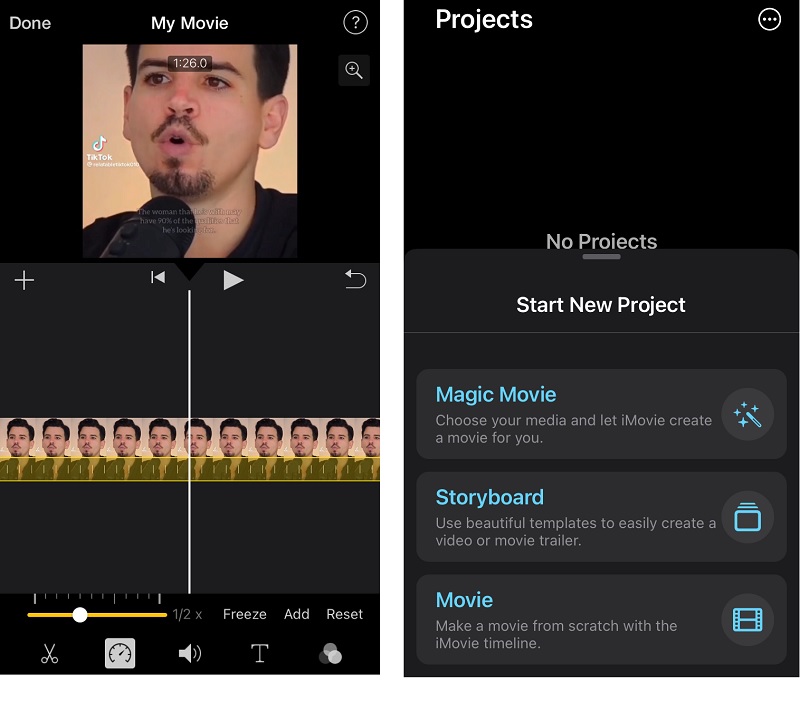
Task: Open the Filters color circles tool
Action: [330, 654]
